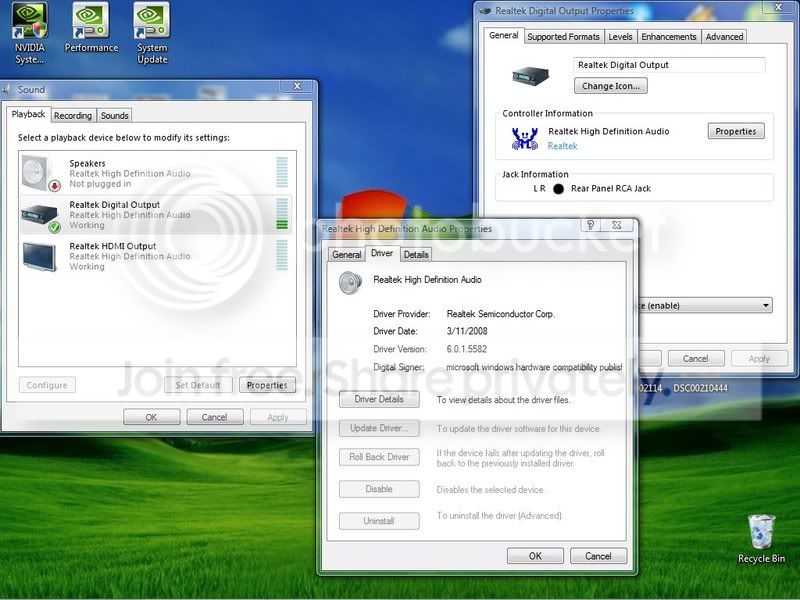Click the Speakers volume level meter

click(x=282, y=172)
